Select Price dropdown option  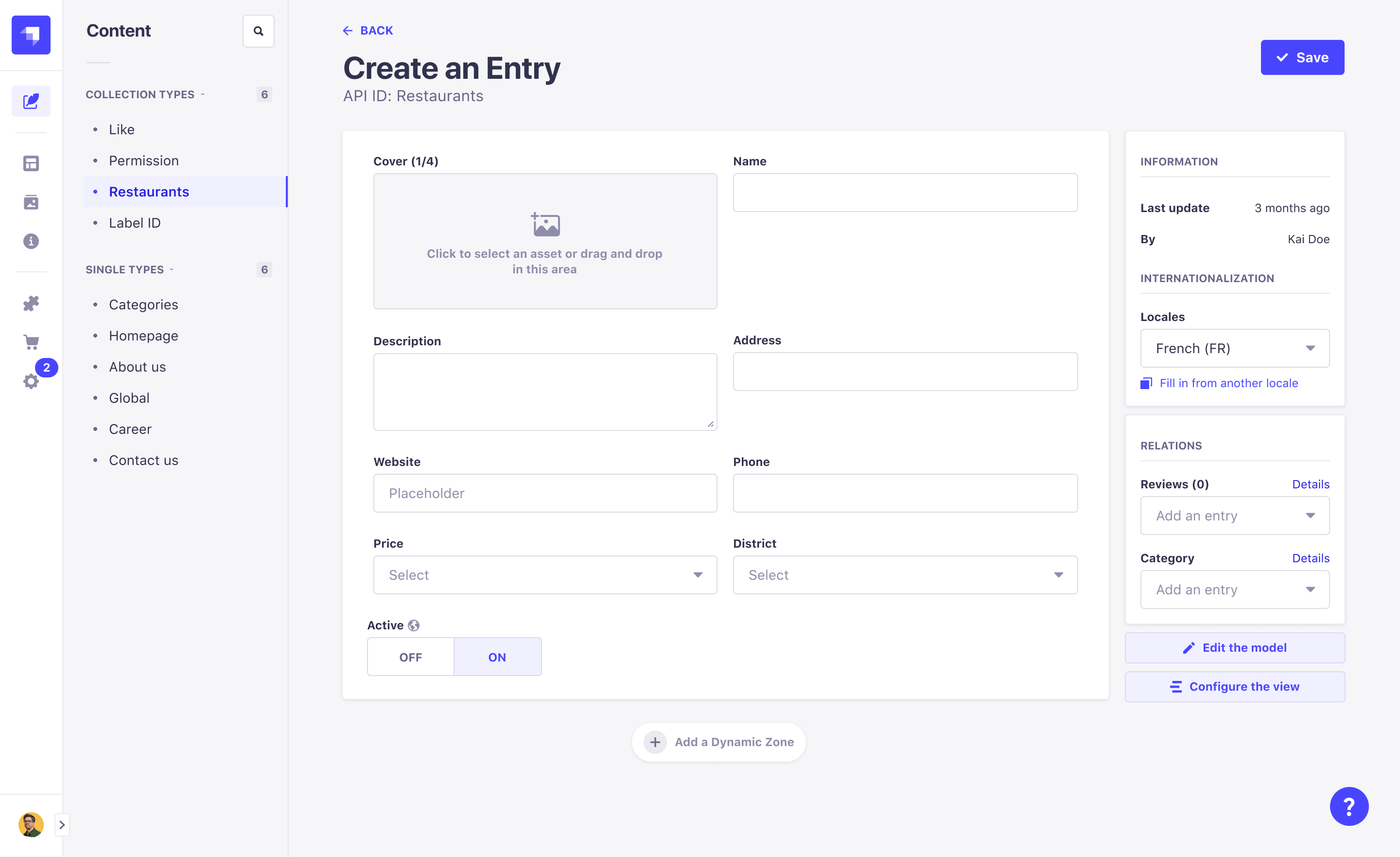coord(545,575)
